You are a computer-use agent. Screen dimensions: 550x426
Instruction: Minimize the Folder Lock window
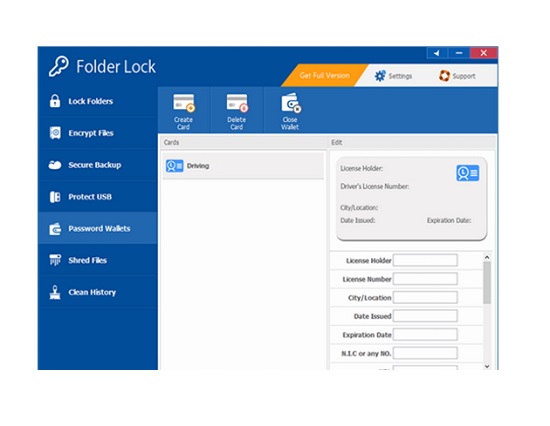tap(459, 53)
